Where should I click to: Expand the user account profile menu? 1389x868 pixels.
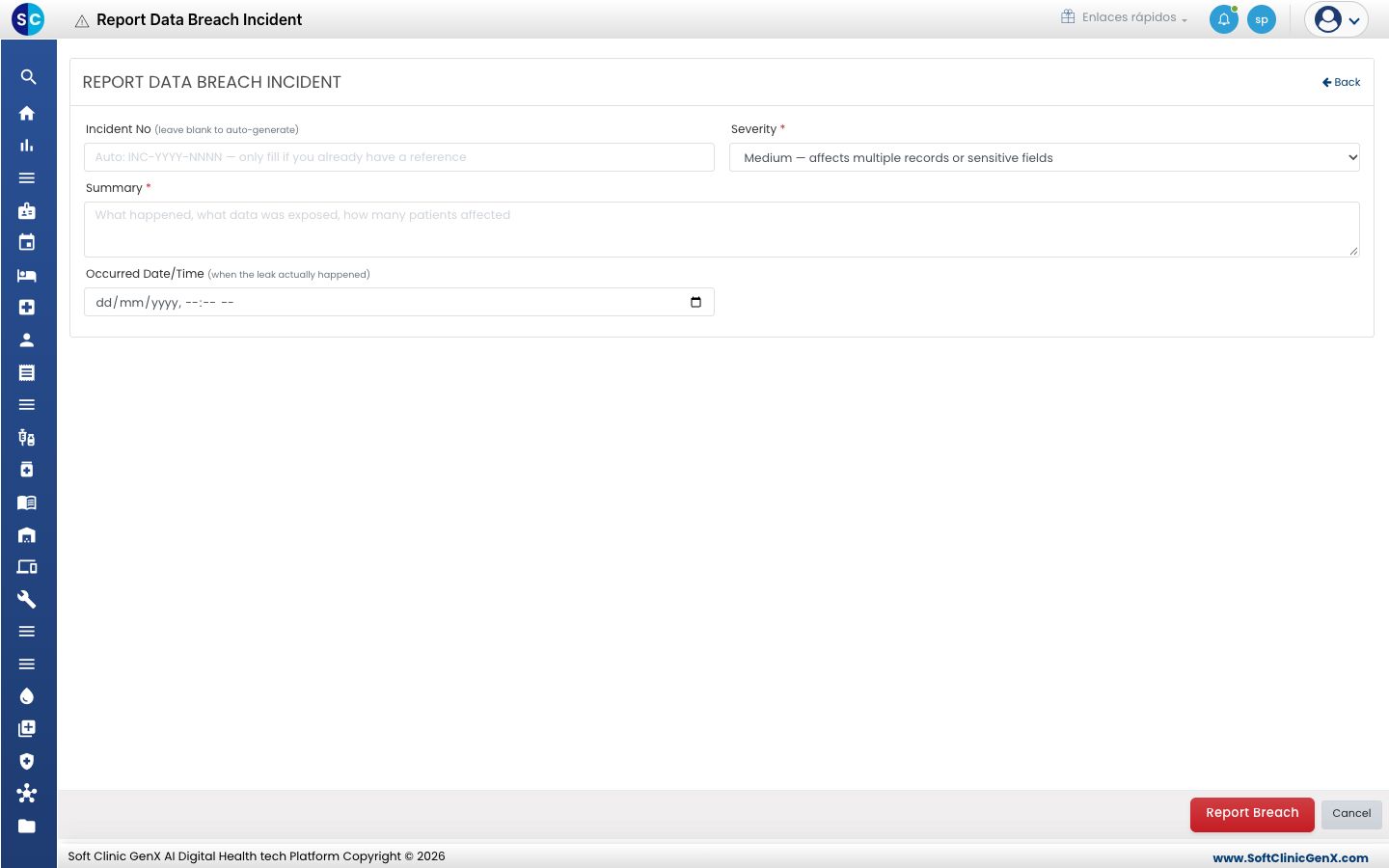(1336, 19)
